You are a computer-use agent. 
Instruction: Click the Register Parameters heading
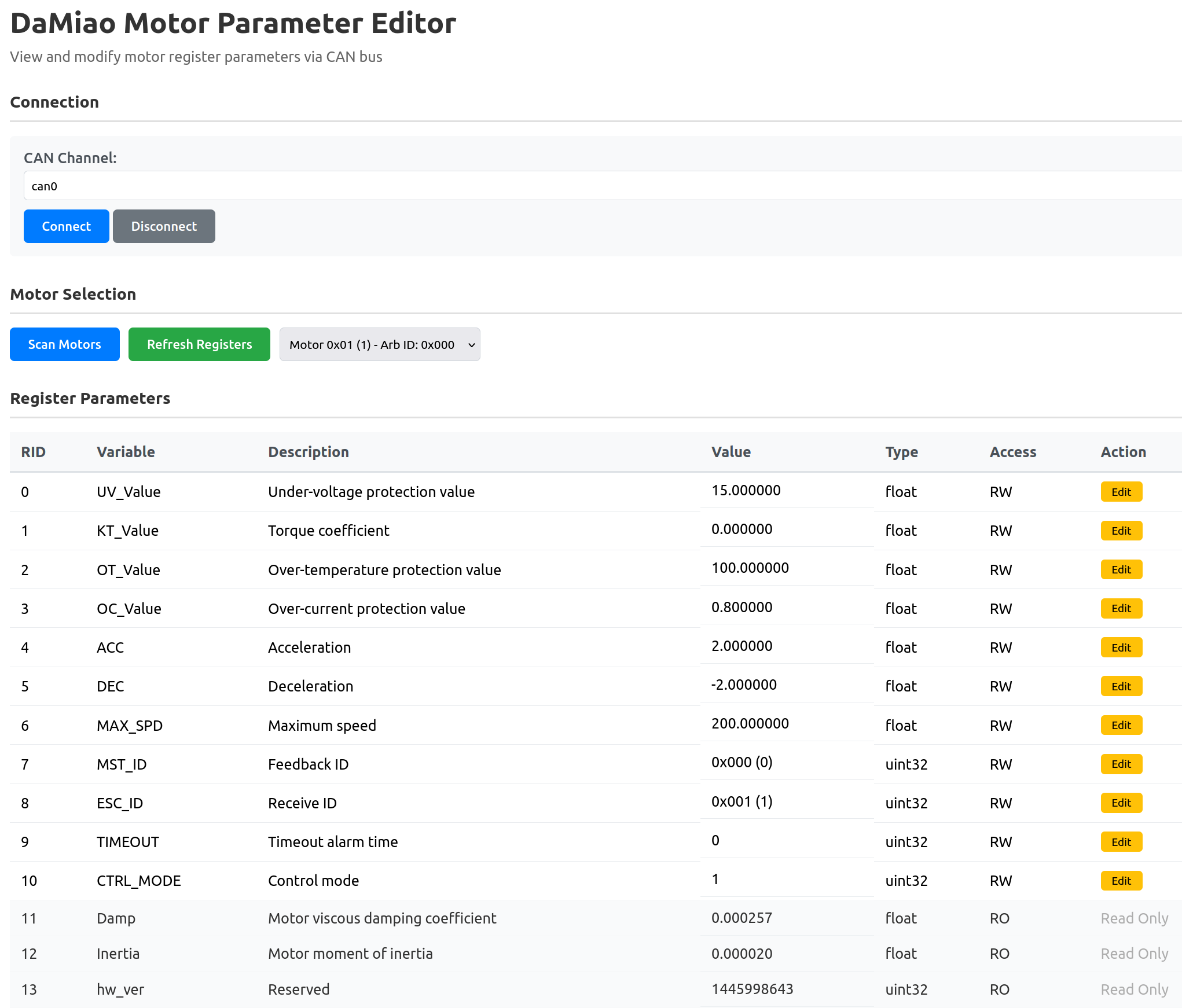tap(90, 398)
